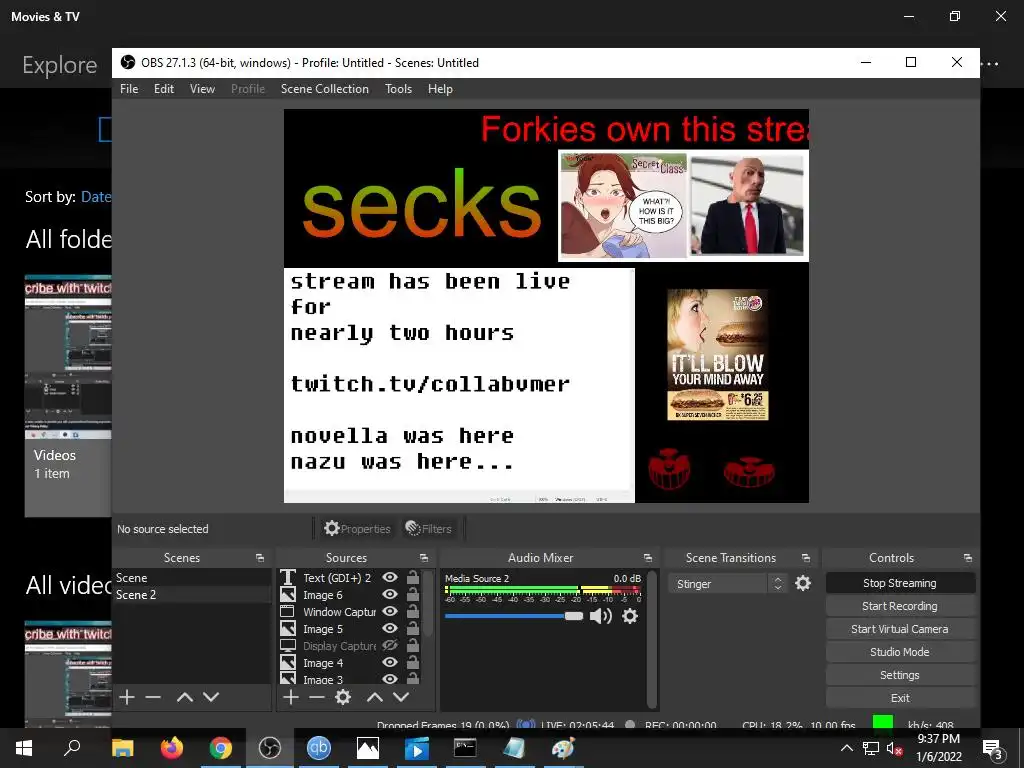
Task: Mute Media Source 2 using the speaker icon
Action: (600, 616)
